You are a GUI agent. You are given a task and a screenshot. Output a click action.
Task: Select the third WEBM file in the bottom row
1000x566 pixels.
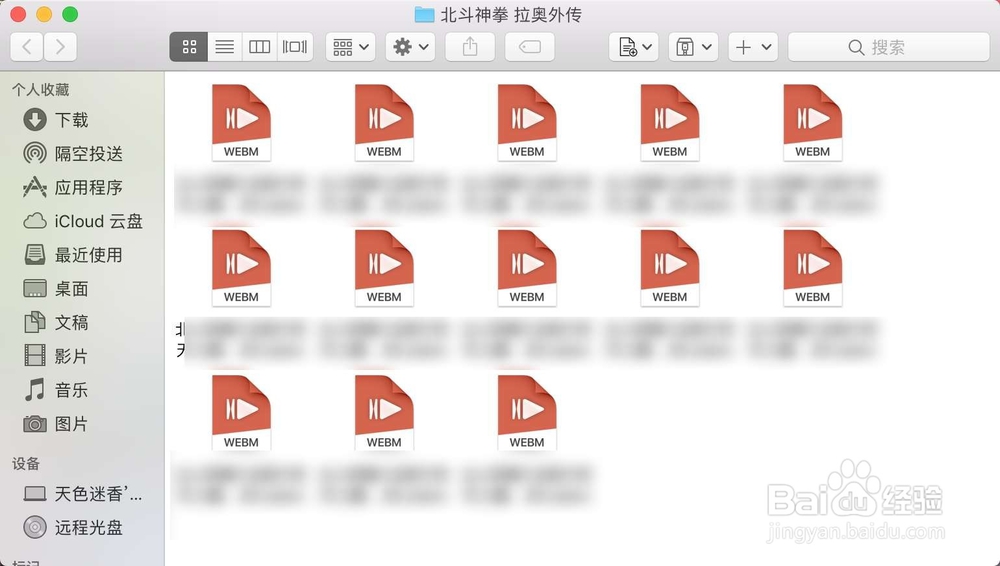pyautogui.click(x=527, y=413)
